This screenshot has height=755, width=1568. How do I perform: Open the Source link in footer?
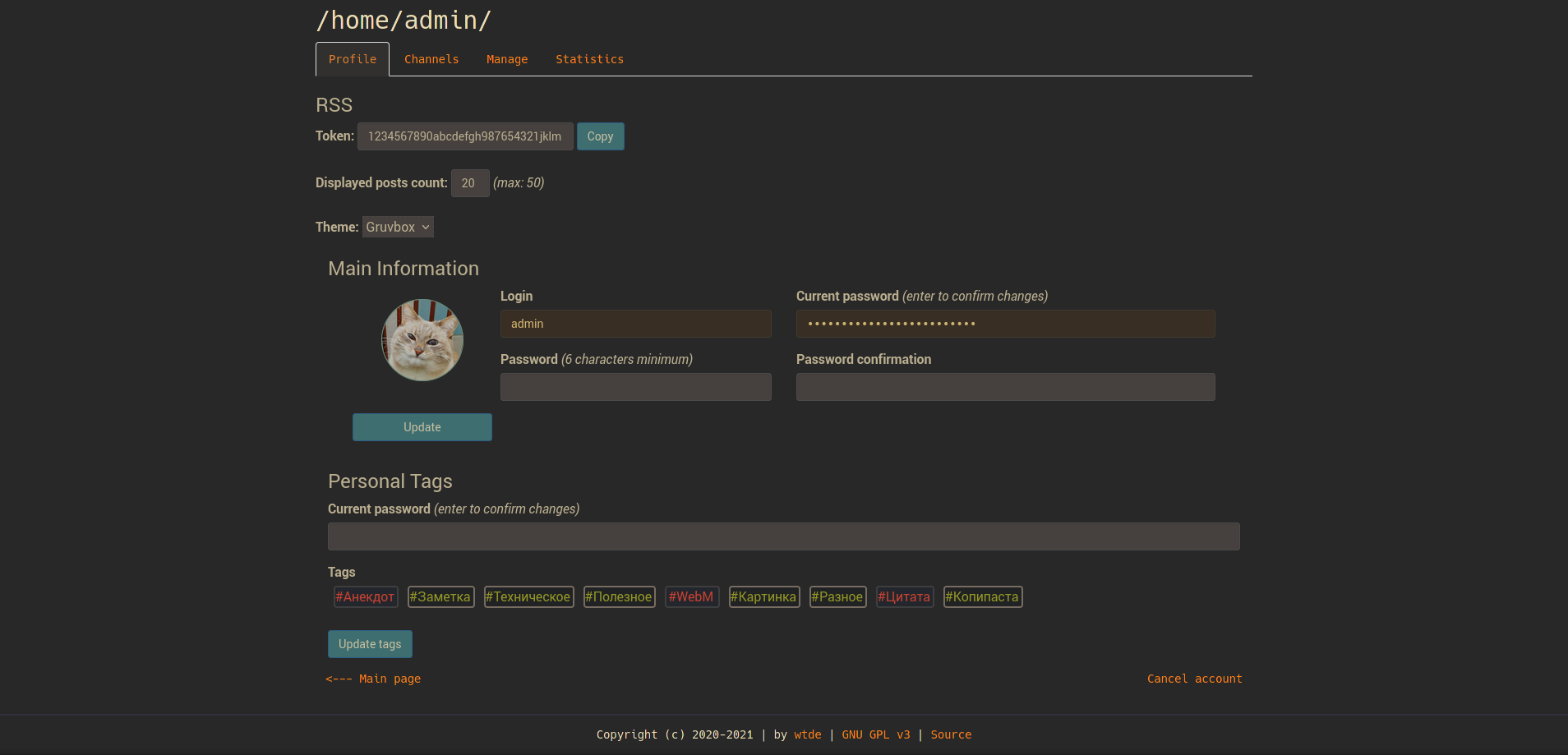(x=951, y=734)
